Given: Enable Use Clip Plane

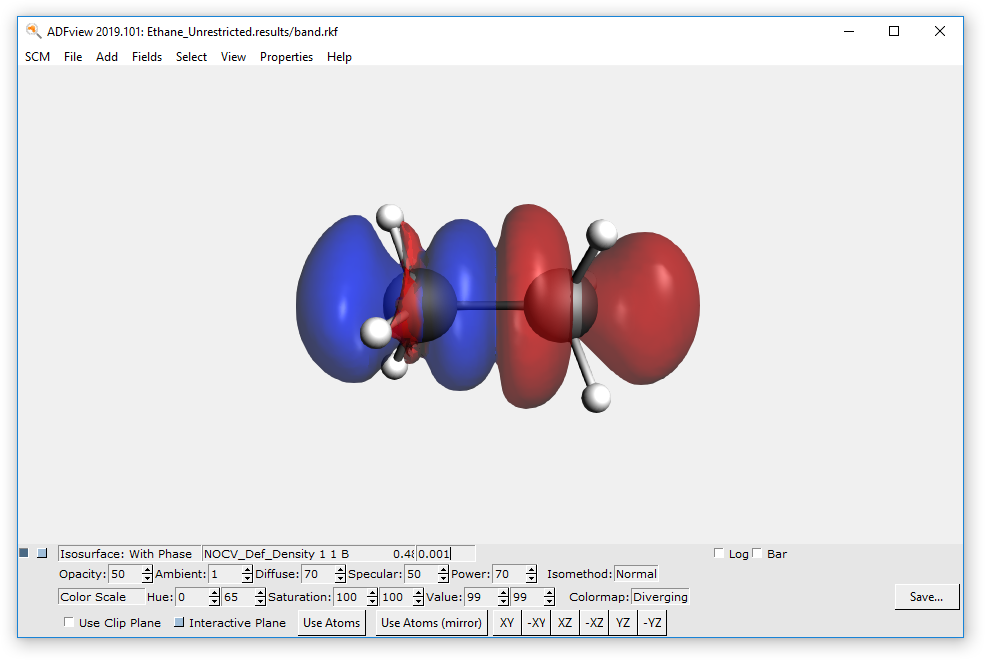Looking at the screenshot, I should pyautogui.click(x=68, y=622).
